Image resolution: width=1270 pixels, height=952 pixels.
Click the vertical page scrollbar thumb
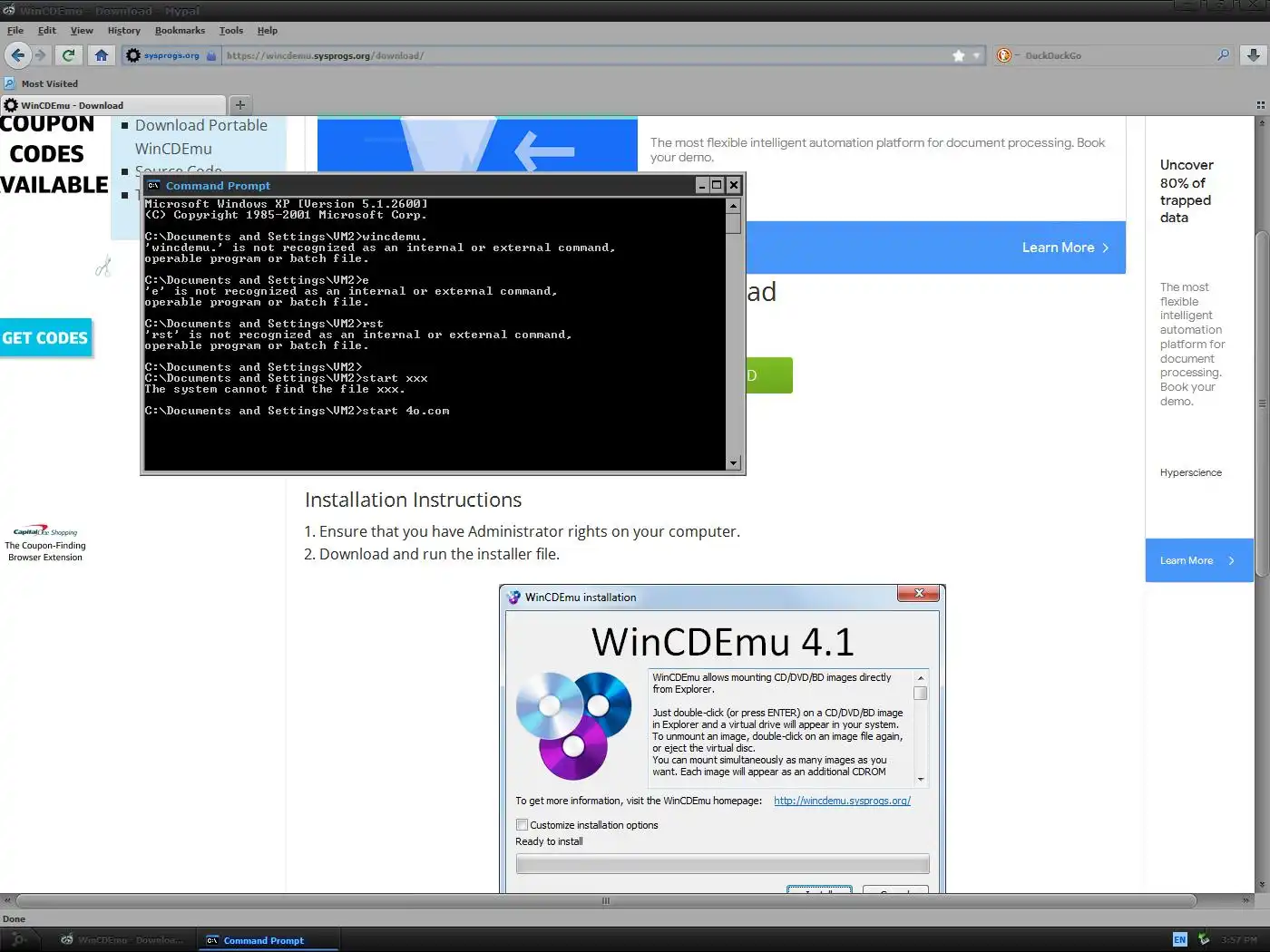[x=1261, y=404]
